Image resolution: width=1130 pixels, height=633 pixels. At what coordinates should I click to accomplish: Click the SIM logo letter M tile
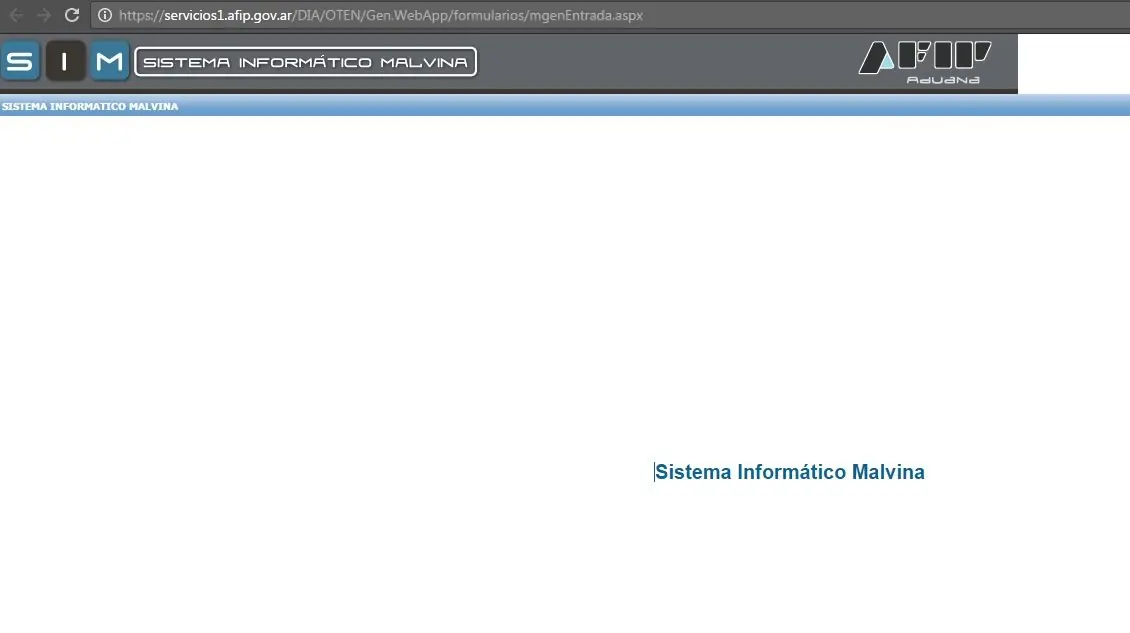(110, 61)
